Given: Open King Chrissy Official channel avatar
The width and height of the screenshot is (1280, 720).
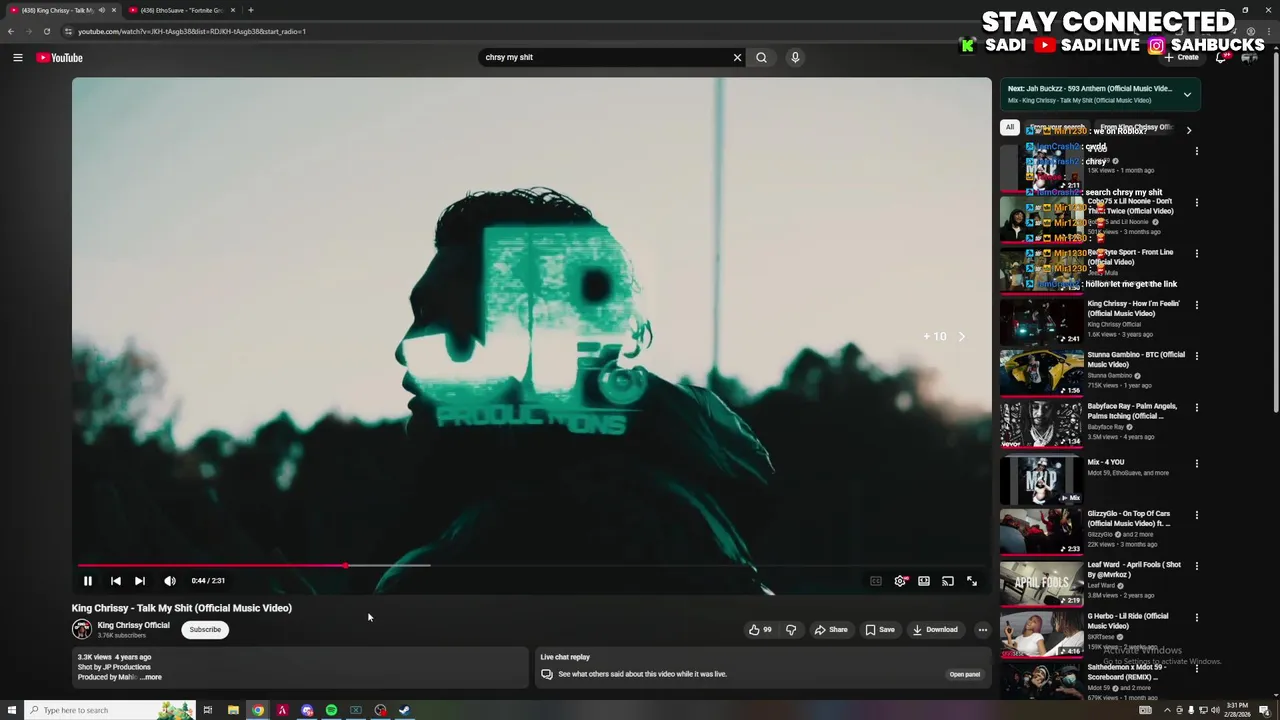Looking at the screenshot, I should click(x=82, y=629).
